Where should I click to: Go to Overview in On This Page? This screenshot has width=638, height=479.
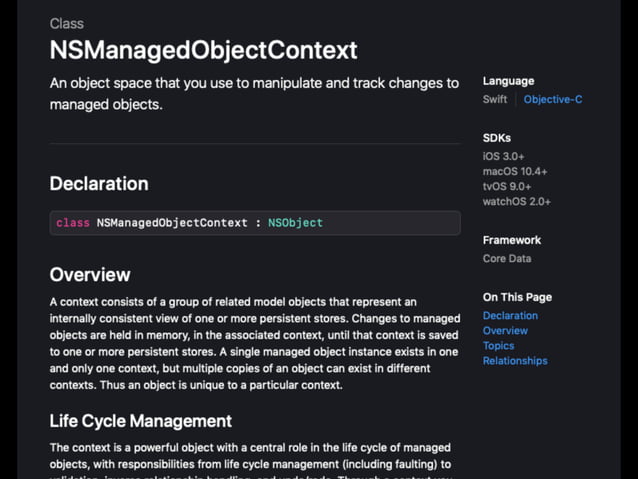pos(505,331)
